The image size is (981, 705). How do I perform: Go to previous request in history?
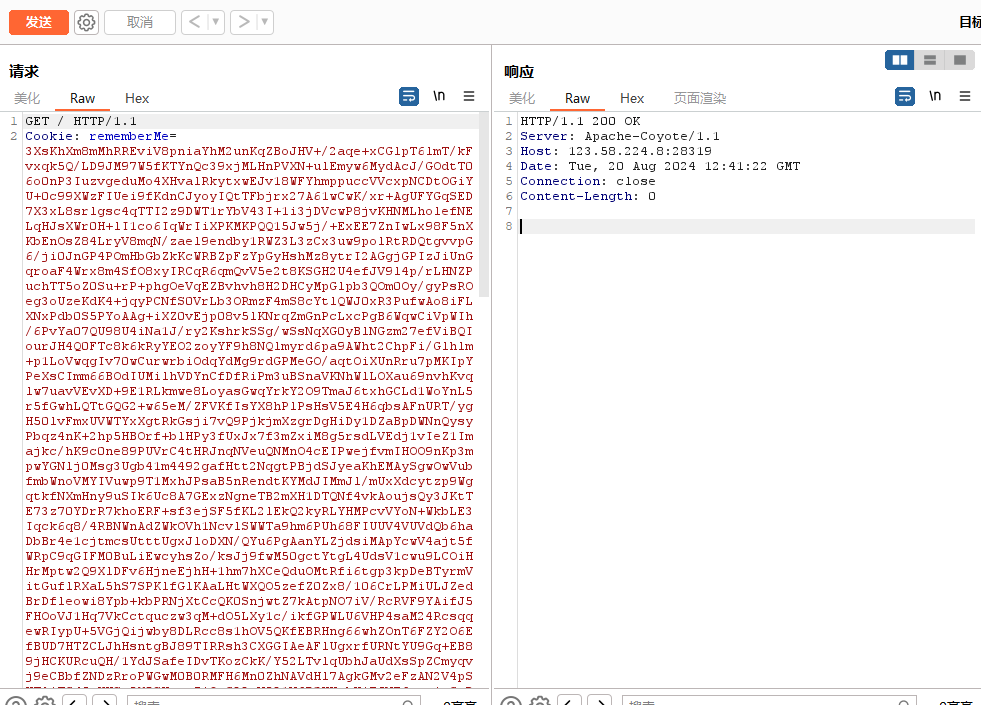pyautogui.click(x=194, y=22)
